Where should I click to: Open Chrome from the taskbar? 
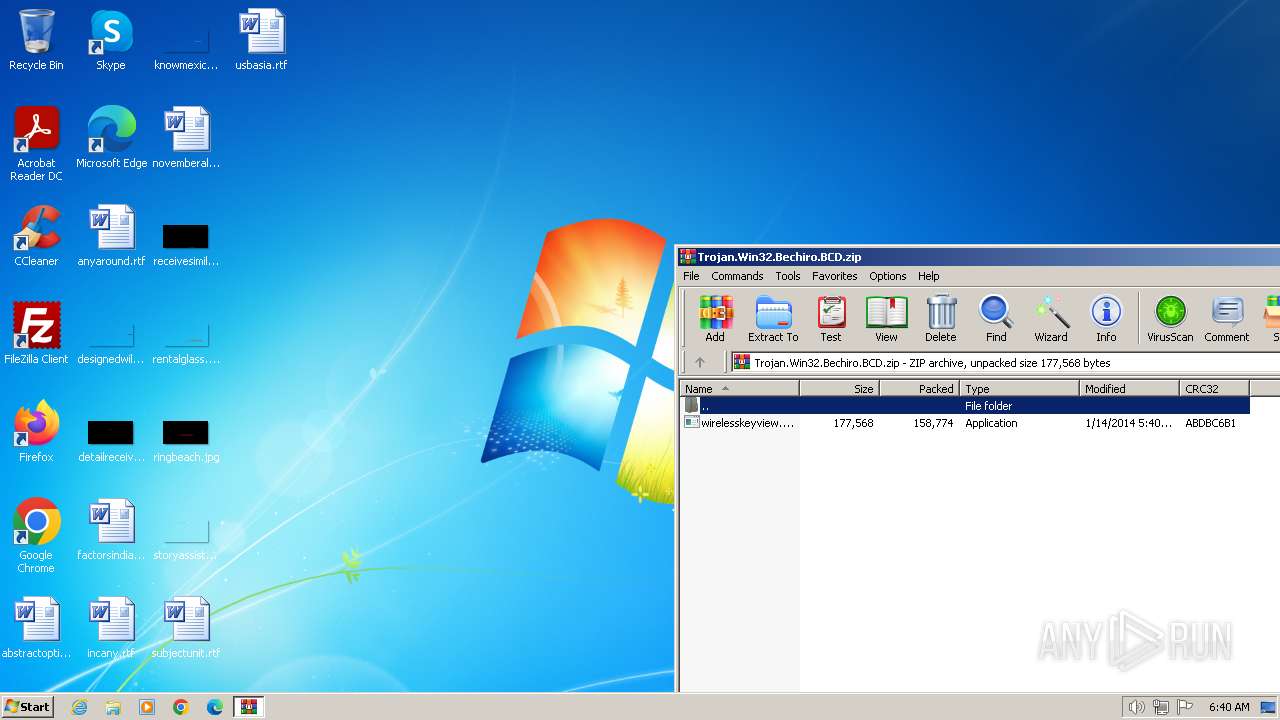pos(181,707)
